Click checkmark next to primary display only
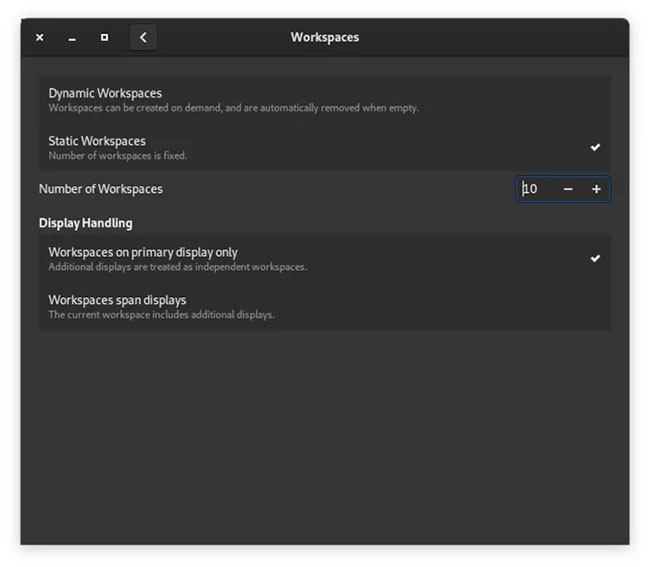650x567 pixels. pyautogui.click(x=595, y=259)
